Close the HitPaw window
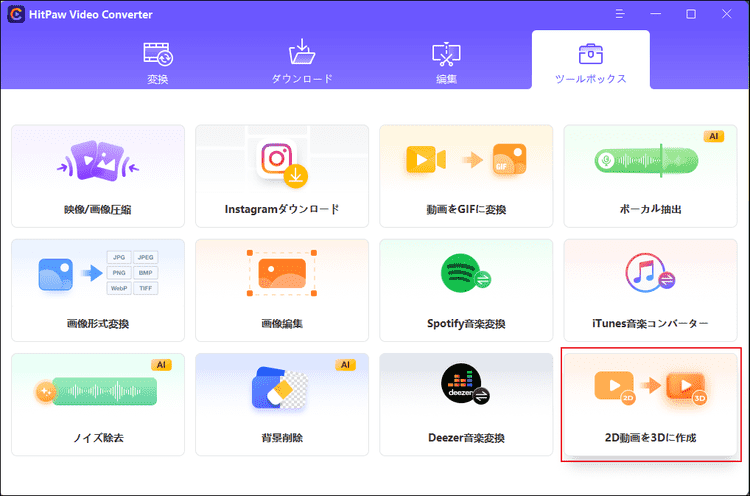750x496 pixels. 727,14
